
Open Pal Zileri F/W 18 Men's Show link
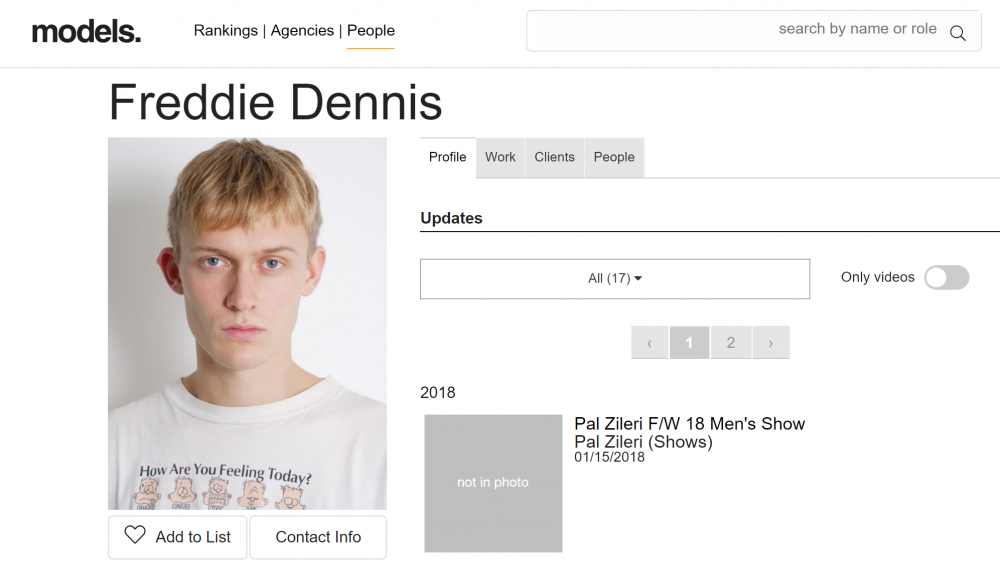point(689,423)
